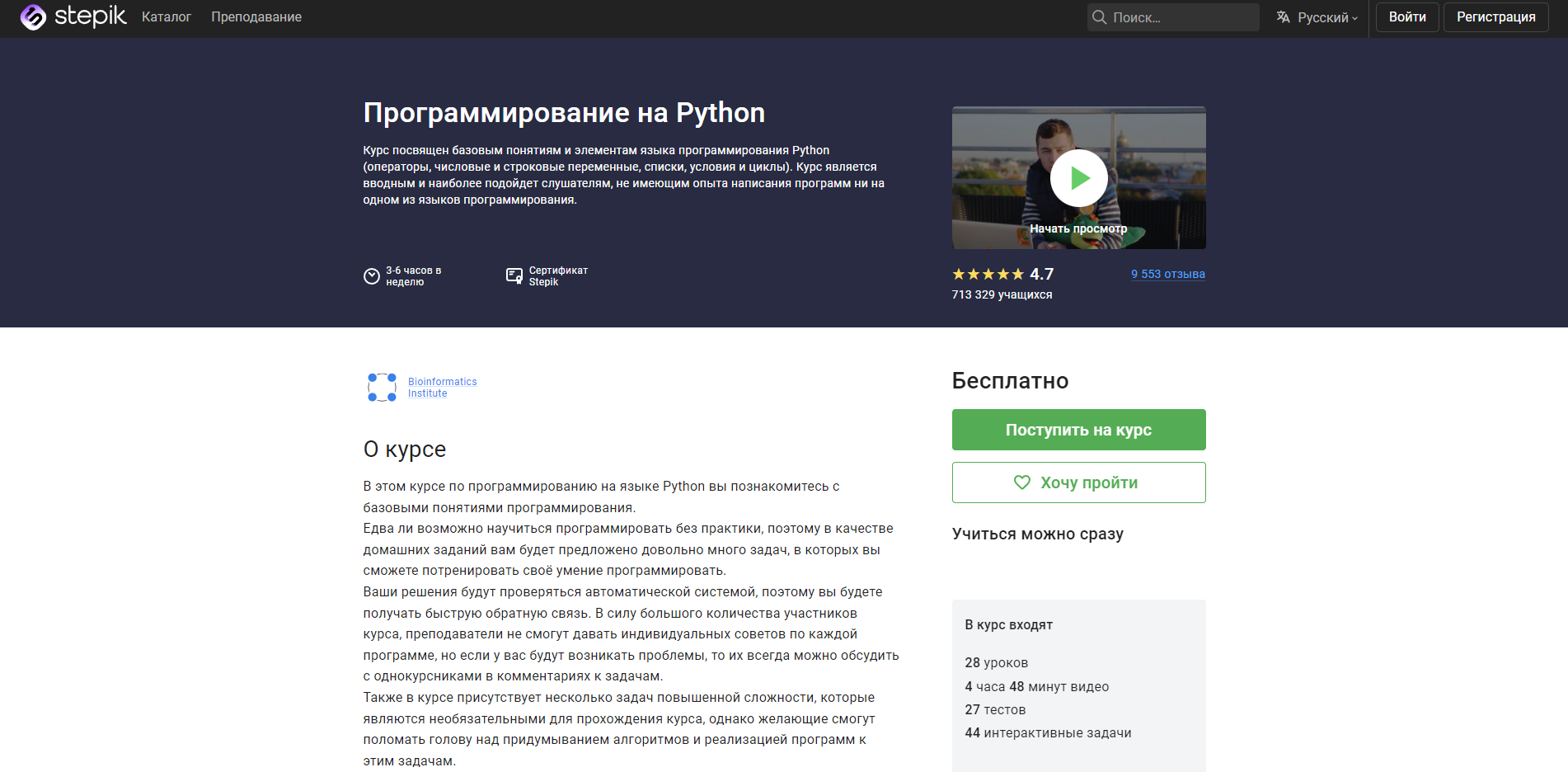Click the heart icon in Хочу пройти

pos(1022,482)
